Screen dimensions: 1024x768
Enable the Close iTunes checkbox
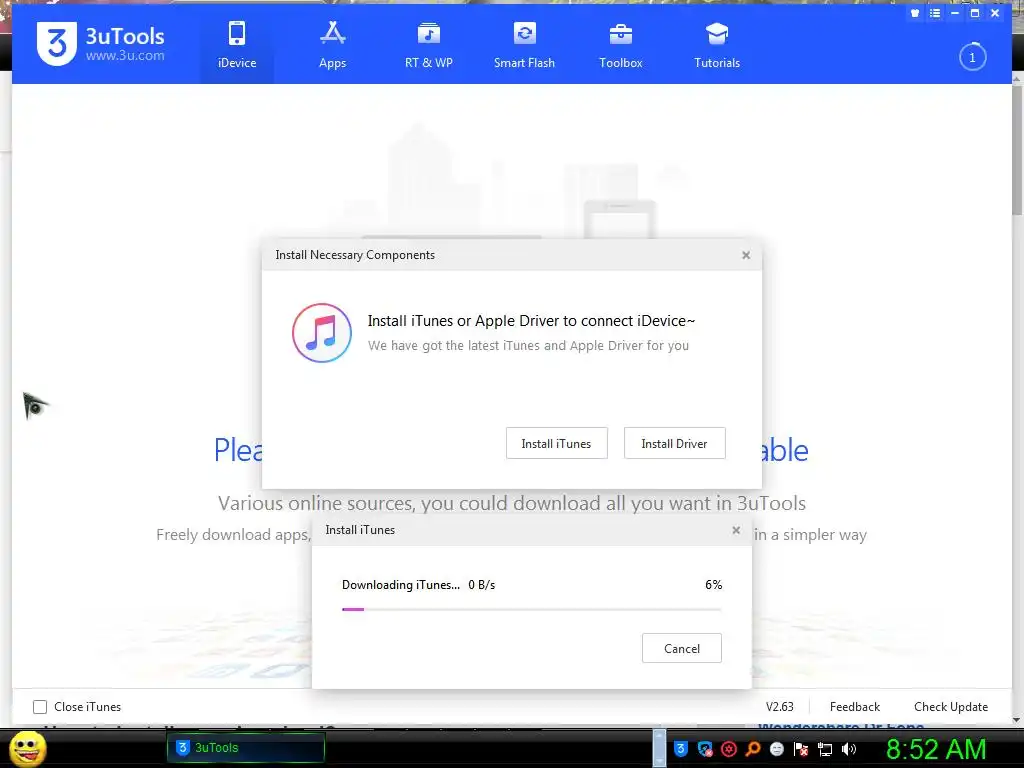coord(40,707)
